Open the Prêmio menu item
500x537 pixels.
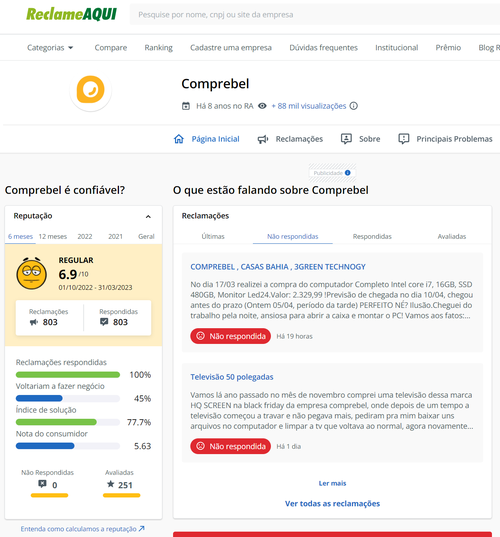tap(448, 48)
